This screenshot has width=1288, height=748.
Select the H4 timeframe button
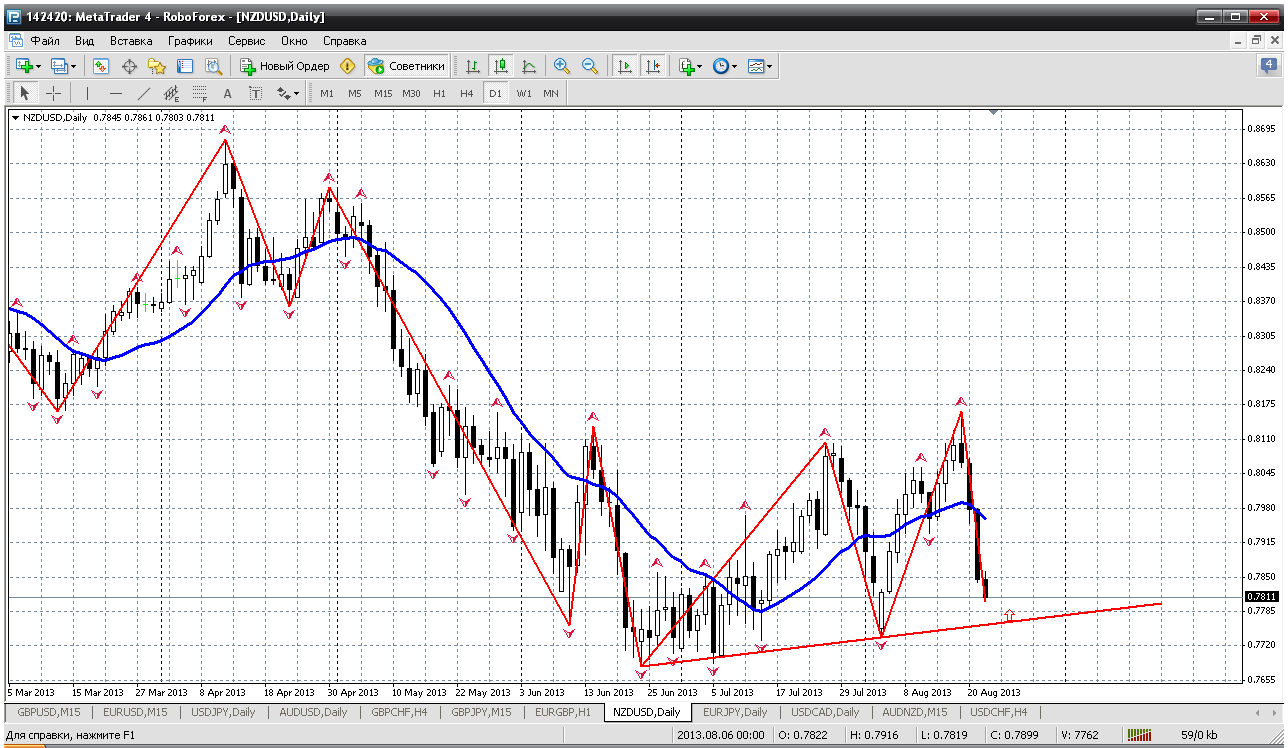(467, 93)
